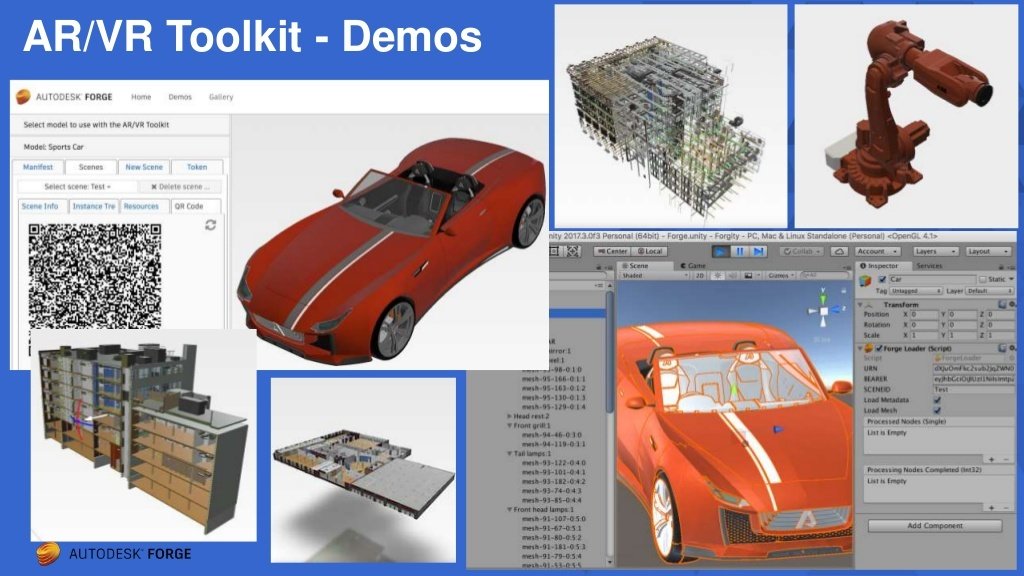Open Gallery in Forge navigation
Image resolution: width=1024 pixels, height=576 pixels.
(x=221, y=97)
